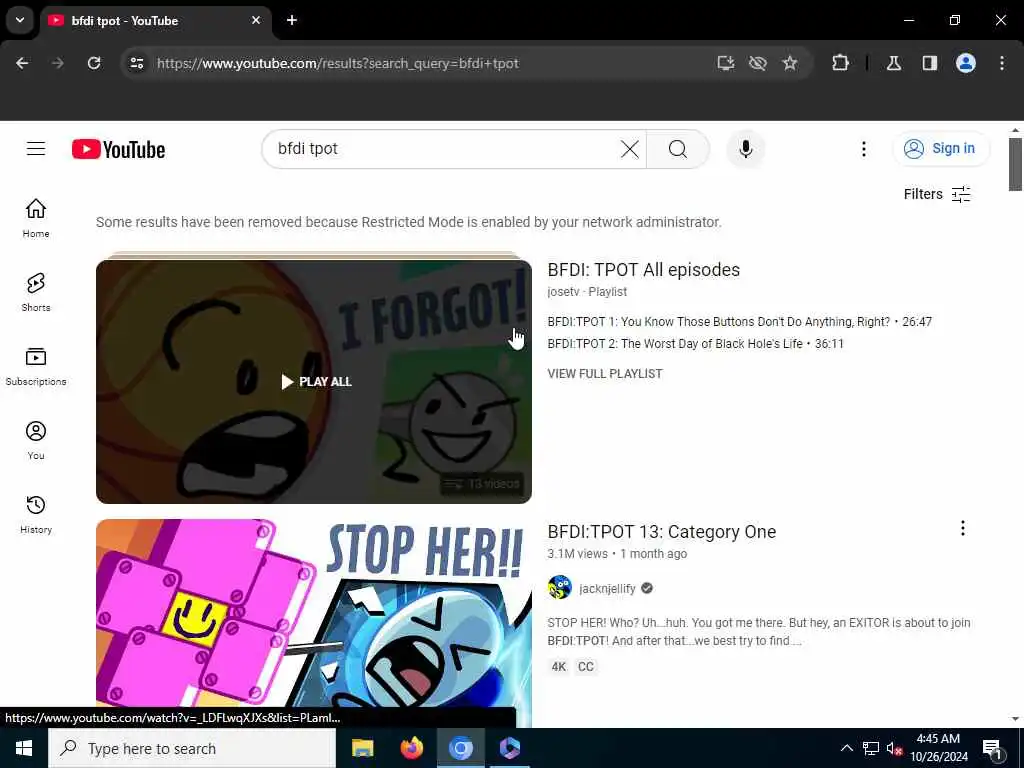Open more options for Category One video
1024x768 pixels.
(962, 528)
